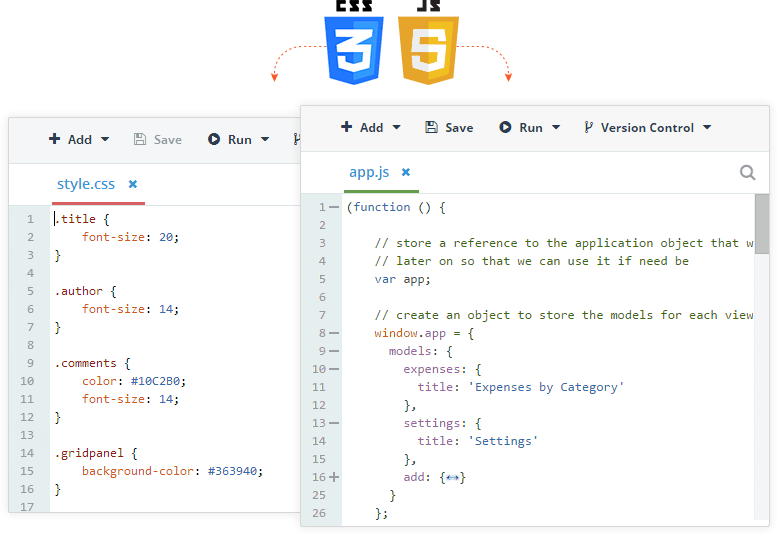Image resolution: width=778 pixels, height=535 pixels.
Task: Click the JS5 logo shield
Action: (x=428, y=50)
